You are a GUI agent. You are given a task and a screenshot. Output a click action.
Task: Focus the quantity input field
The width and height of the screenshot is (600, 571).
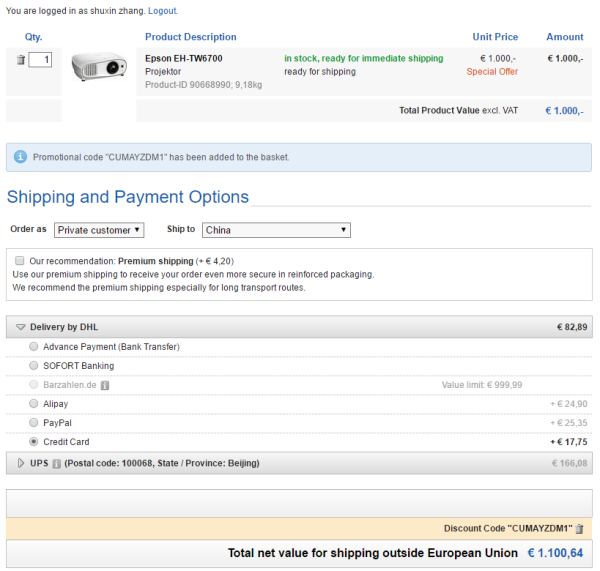tap(40, 60)
